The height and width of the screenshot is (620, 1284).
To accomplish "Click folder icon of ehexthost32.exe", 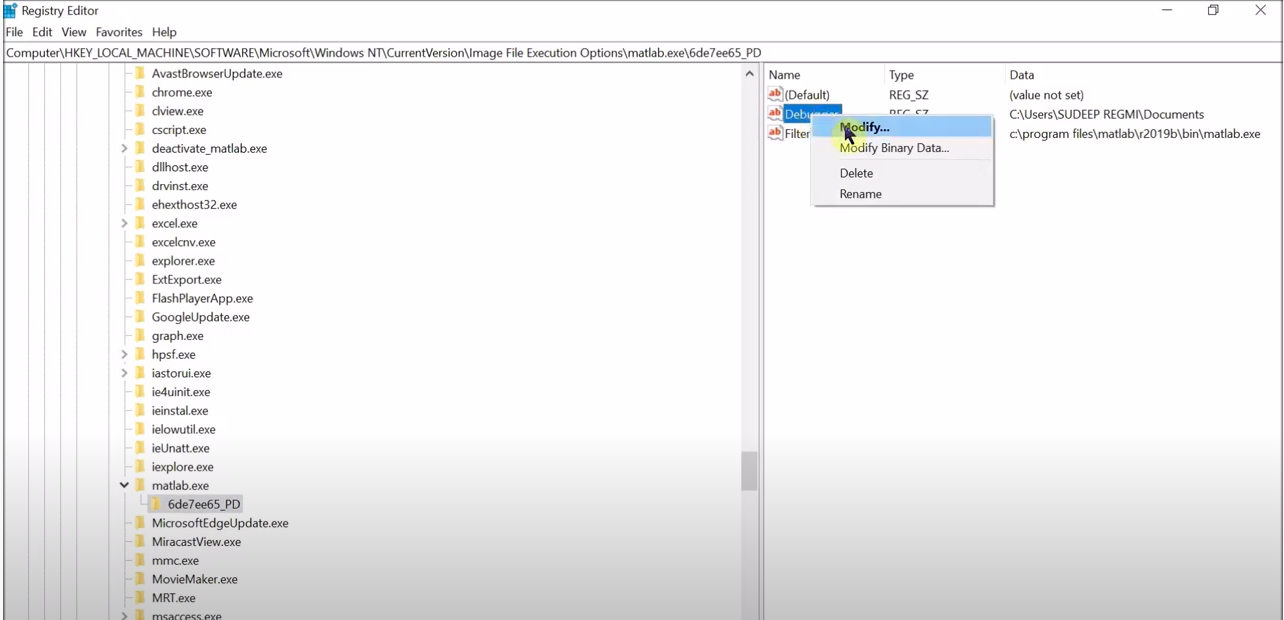I will [x=140, y=205].
